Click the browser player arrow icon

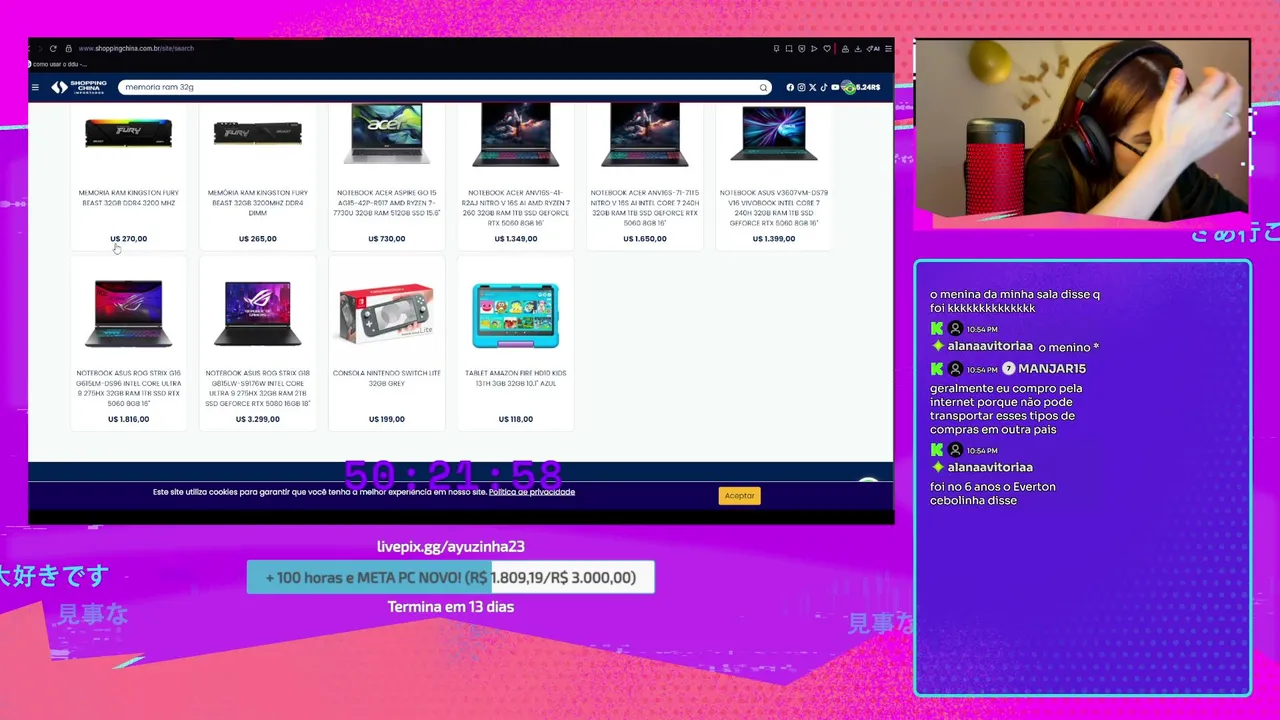[x=814, y=48]
